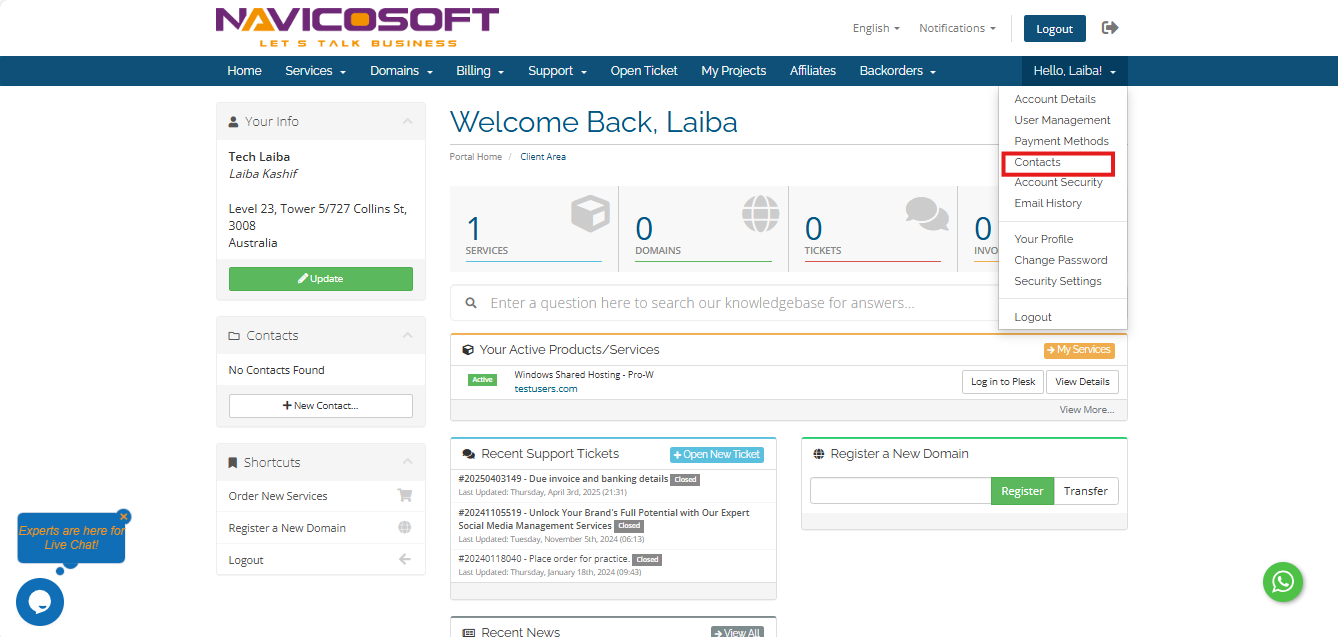Viewport: 1338px width, 637px height.
Task: Click the Log in to Plesk button
Action: click(1002, 382)
